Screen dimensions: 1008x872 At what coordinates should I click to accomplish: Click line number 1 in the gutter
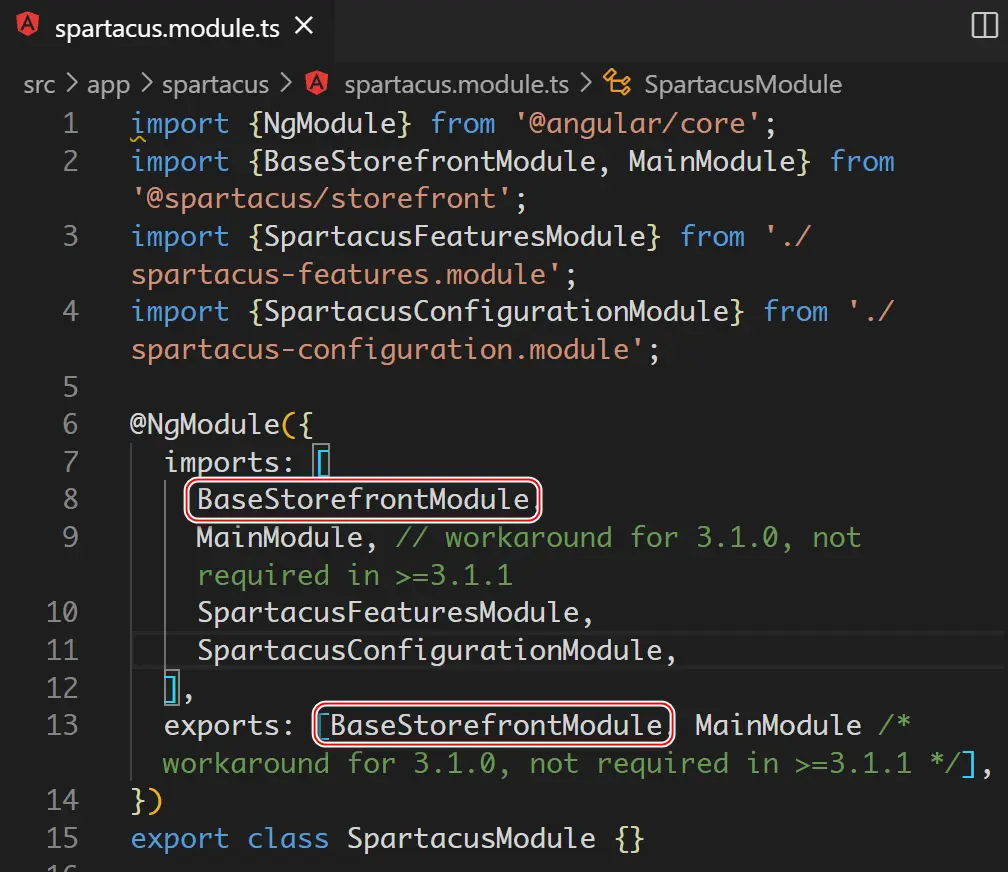70,123
